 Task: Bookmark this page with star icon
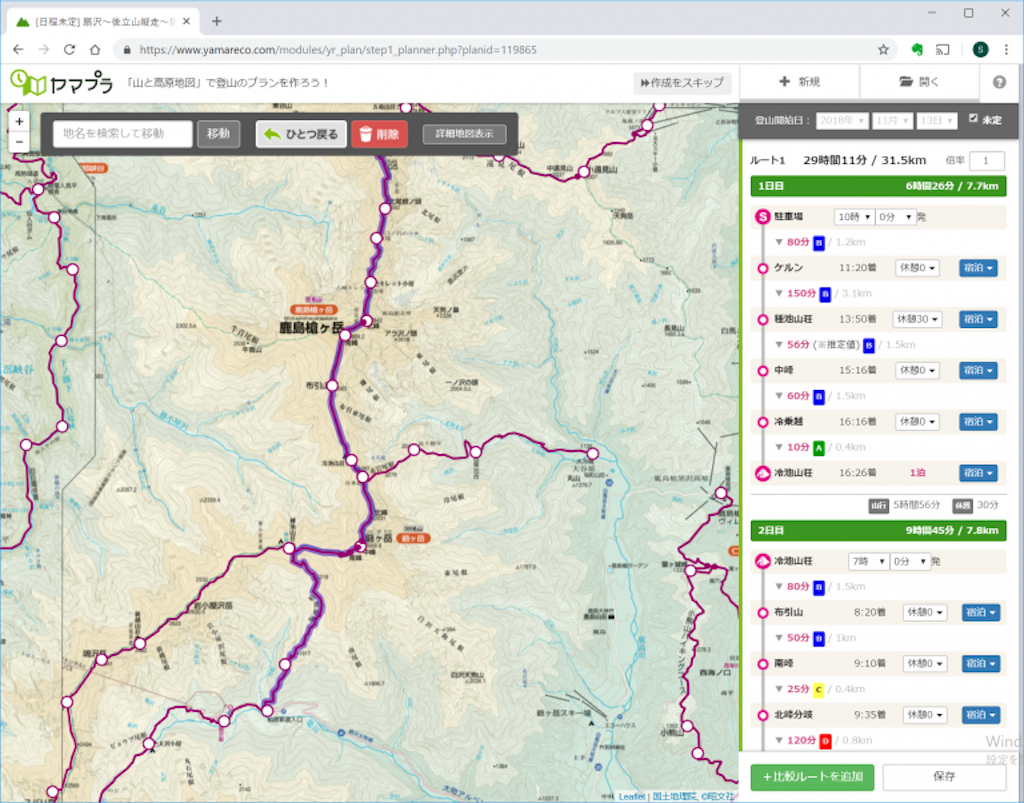click(x=883, y=50)
